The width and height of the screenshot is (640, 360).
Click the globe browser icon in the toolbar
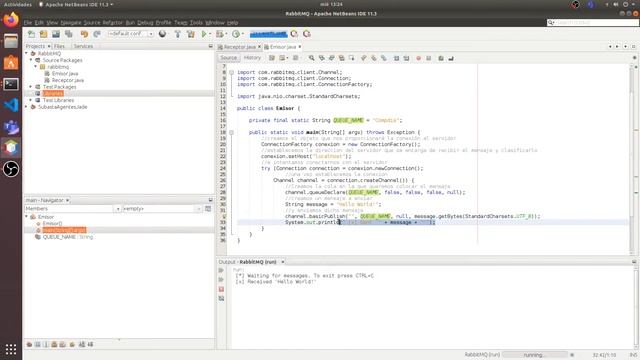[162, 34]
